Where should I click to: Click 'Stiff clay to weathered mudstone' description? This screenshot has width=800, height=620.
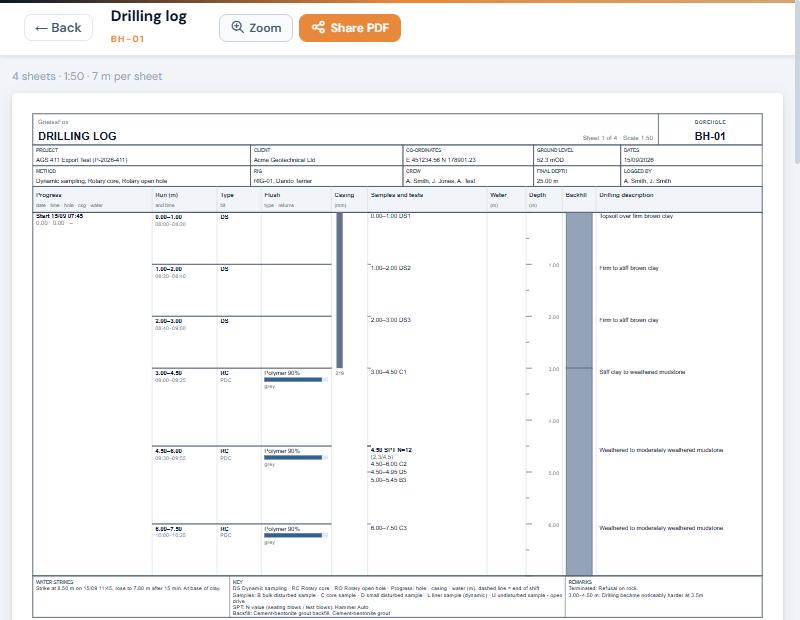tap(642, 372)
